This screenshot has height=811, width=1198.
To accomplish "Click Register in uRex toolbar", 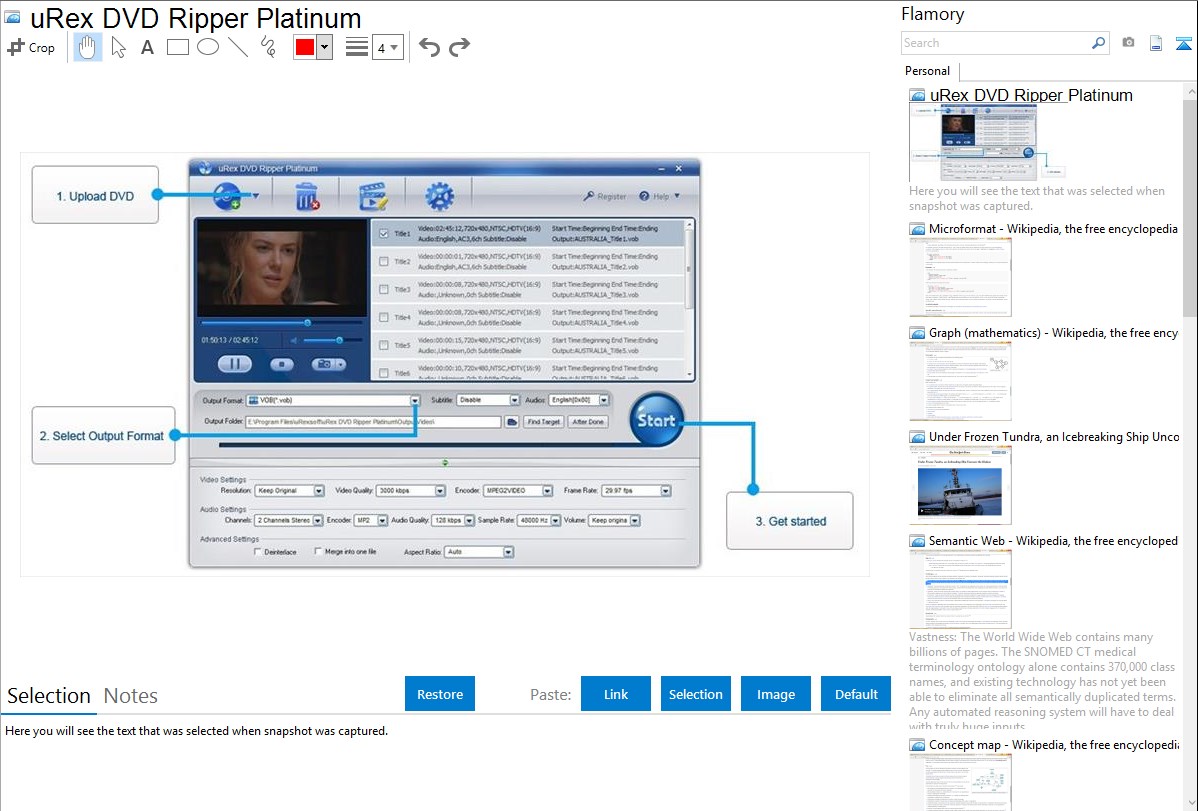I will coord(604,196).
